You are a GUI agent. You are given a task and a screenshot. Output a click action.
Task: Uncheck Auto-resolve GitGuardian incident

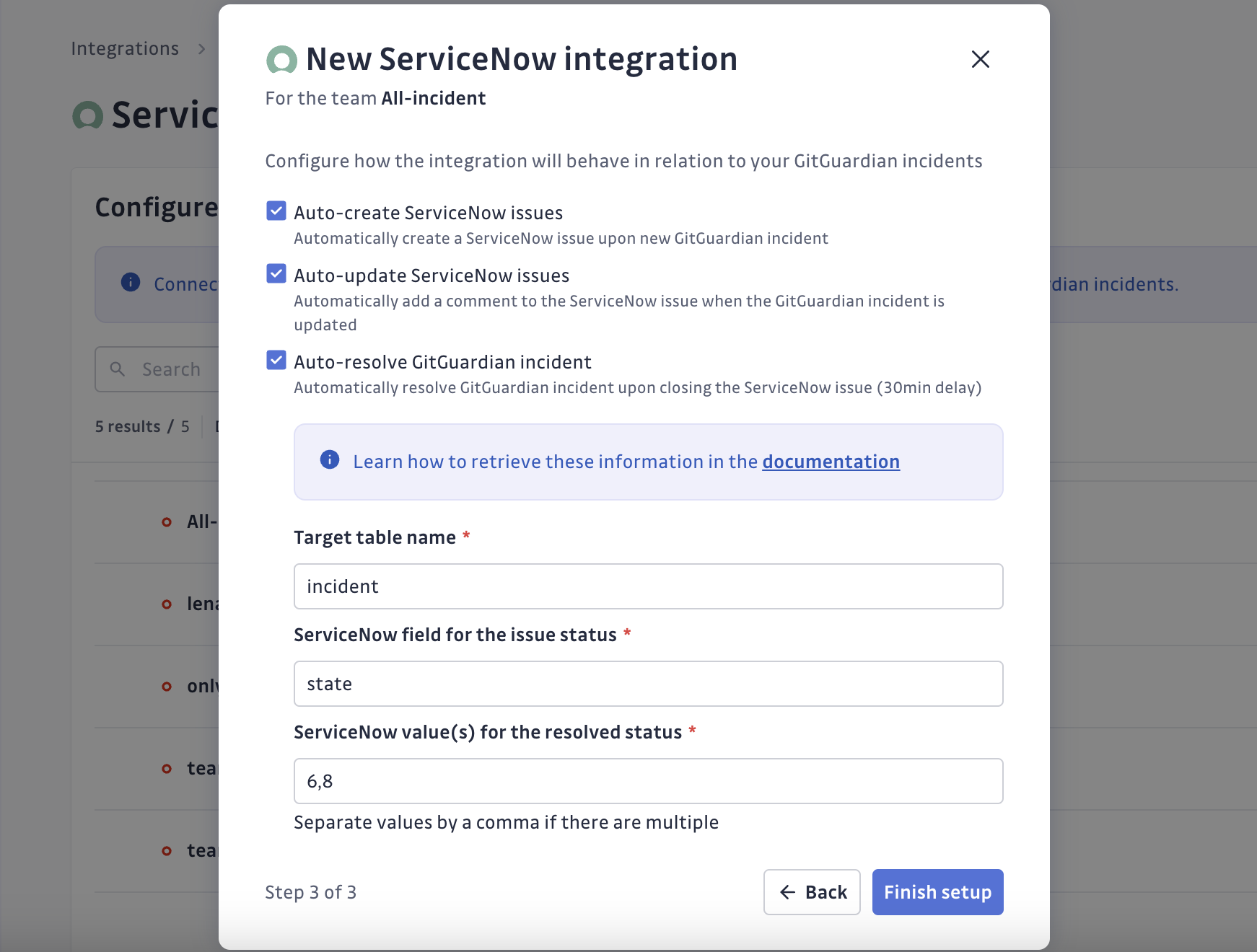[x=276, y=360]
